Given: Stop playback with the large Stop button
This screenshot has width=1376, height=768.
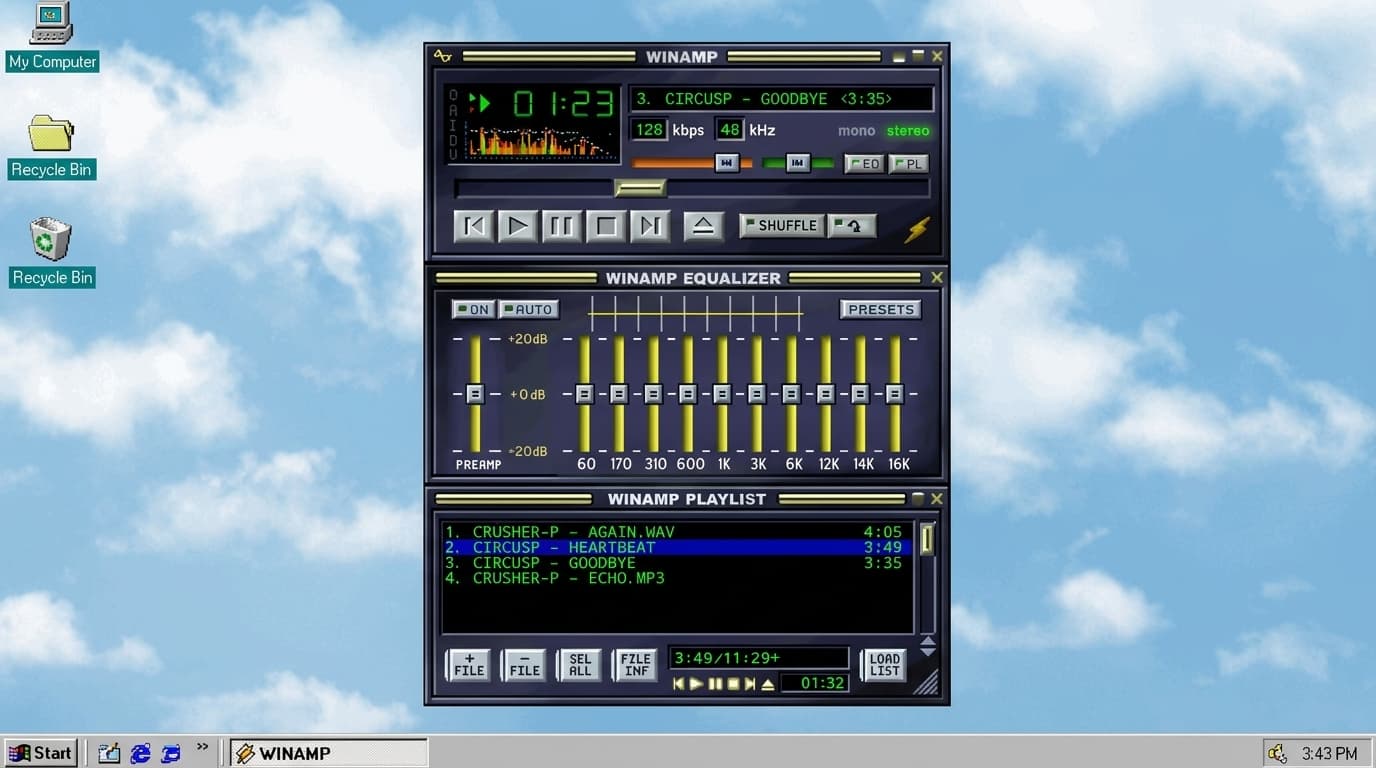Looking at the screenshot, I should point(606,226).
